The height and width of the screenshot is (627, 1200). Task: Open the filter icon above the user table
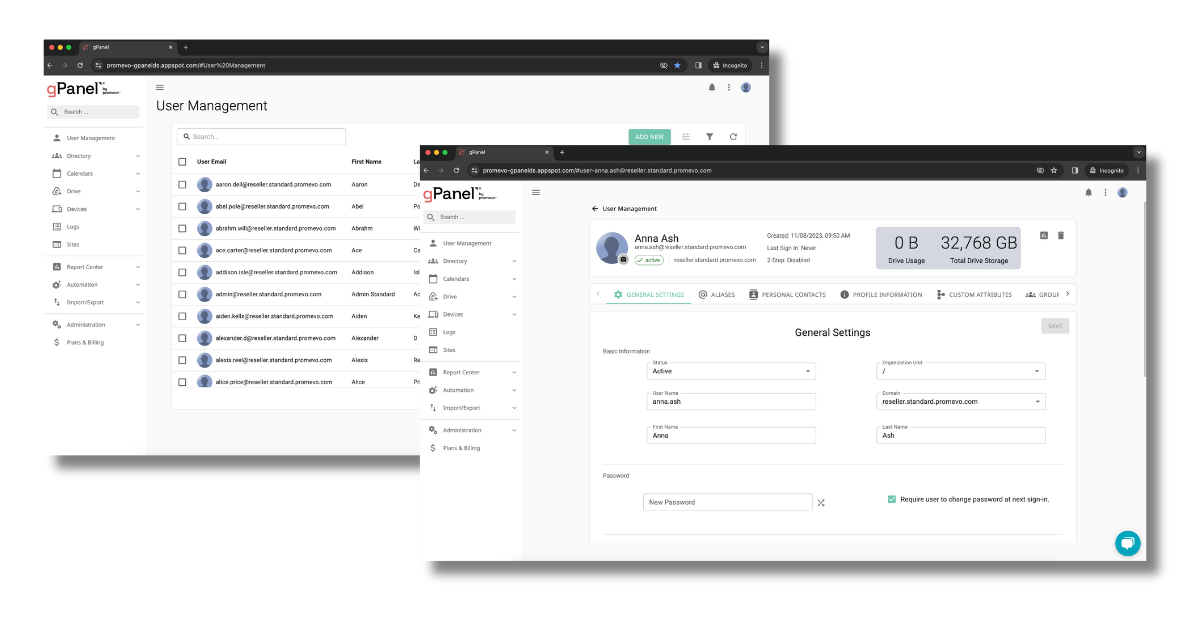tap(710, 137)
